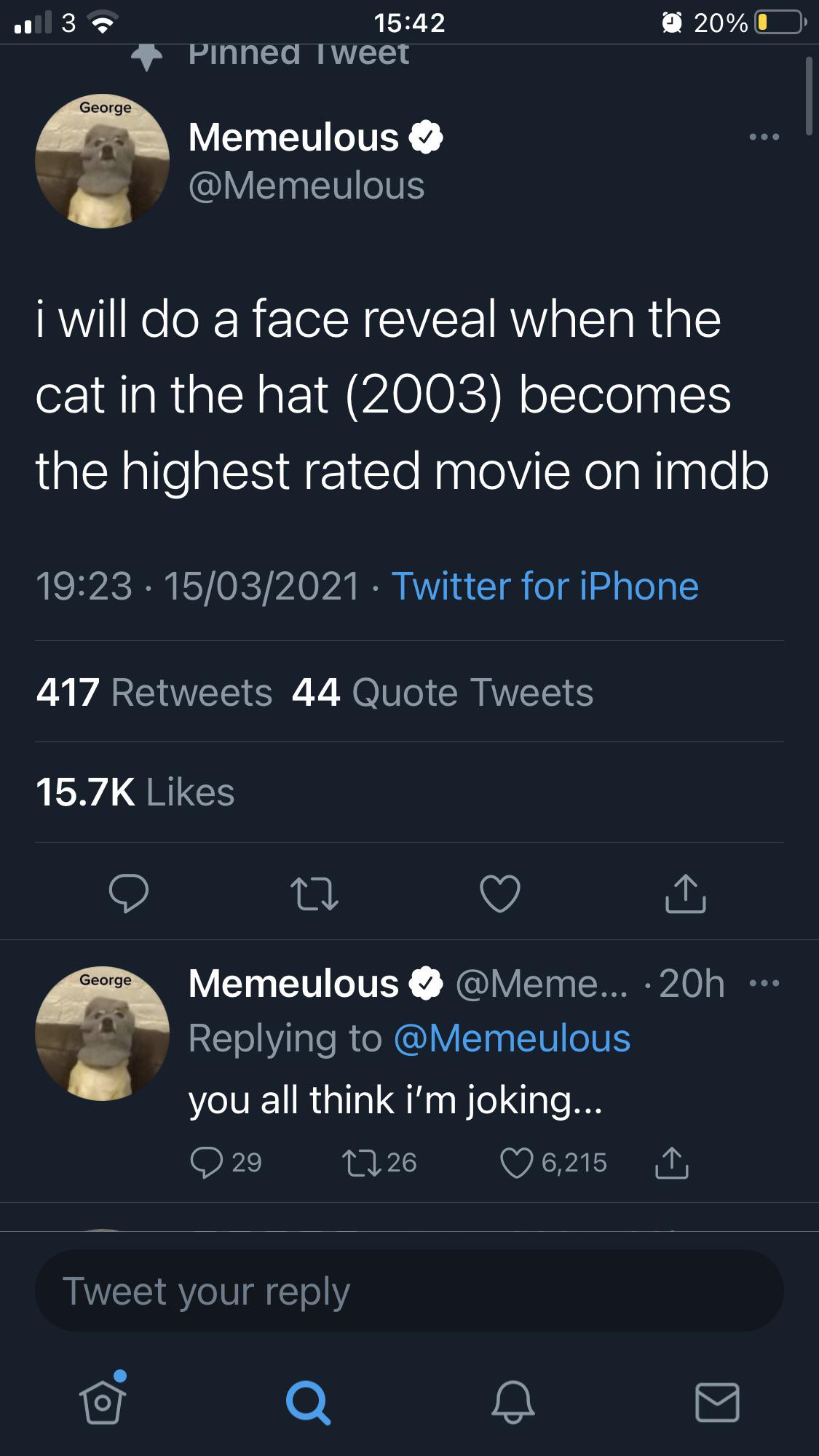Share the 'you all think i'm joking' reply

point(671,1162)
